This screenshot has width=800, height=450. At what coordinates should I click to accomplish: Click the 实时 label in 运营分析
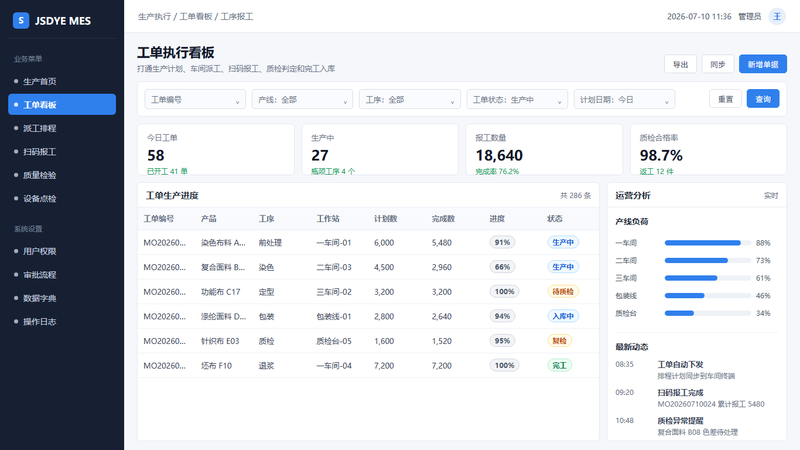click(771, 195)
